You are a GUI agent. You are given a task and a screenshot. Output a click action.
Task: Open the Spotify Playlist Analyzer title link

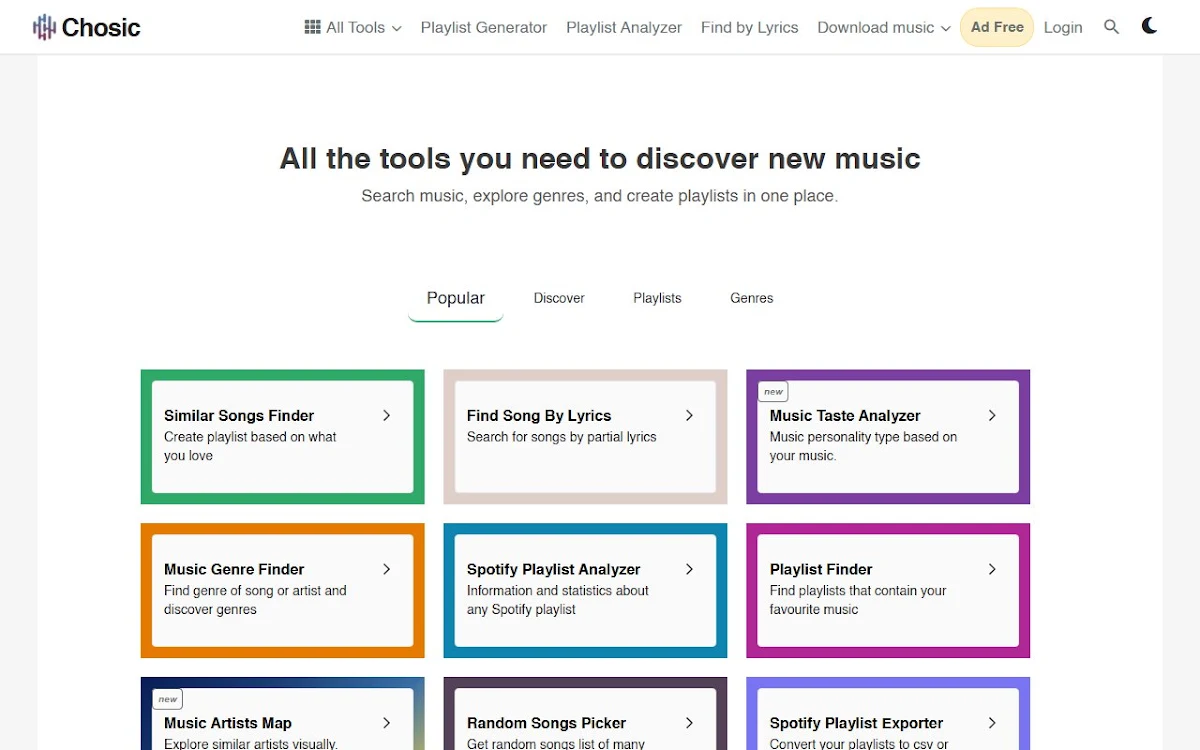pyautogui.click(x=554, y=570)
